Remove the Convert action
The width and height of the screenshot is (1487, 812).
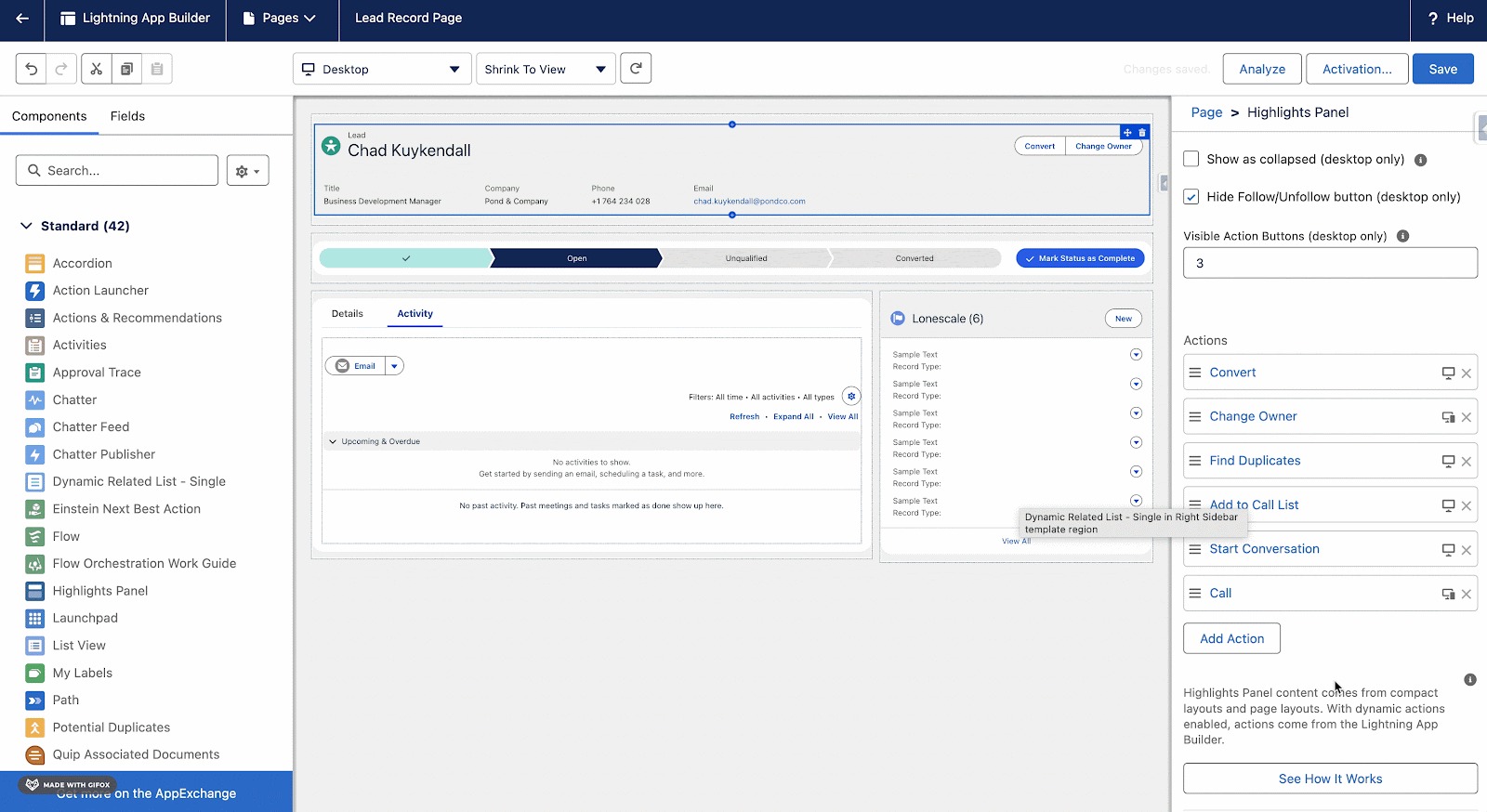pos(1466,373)
